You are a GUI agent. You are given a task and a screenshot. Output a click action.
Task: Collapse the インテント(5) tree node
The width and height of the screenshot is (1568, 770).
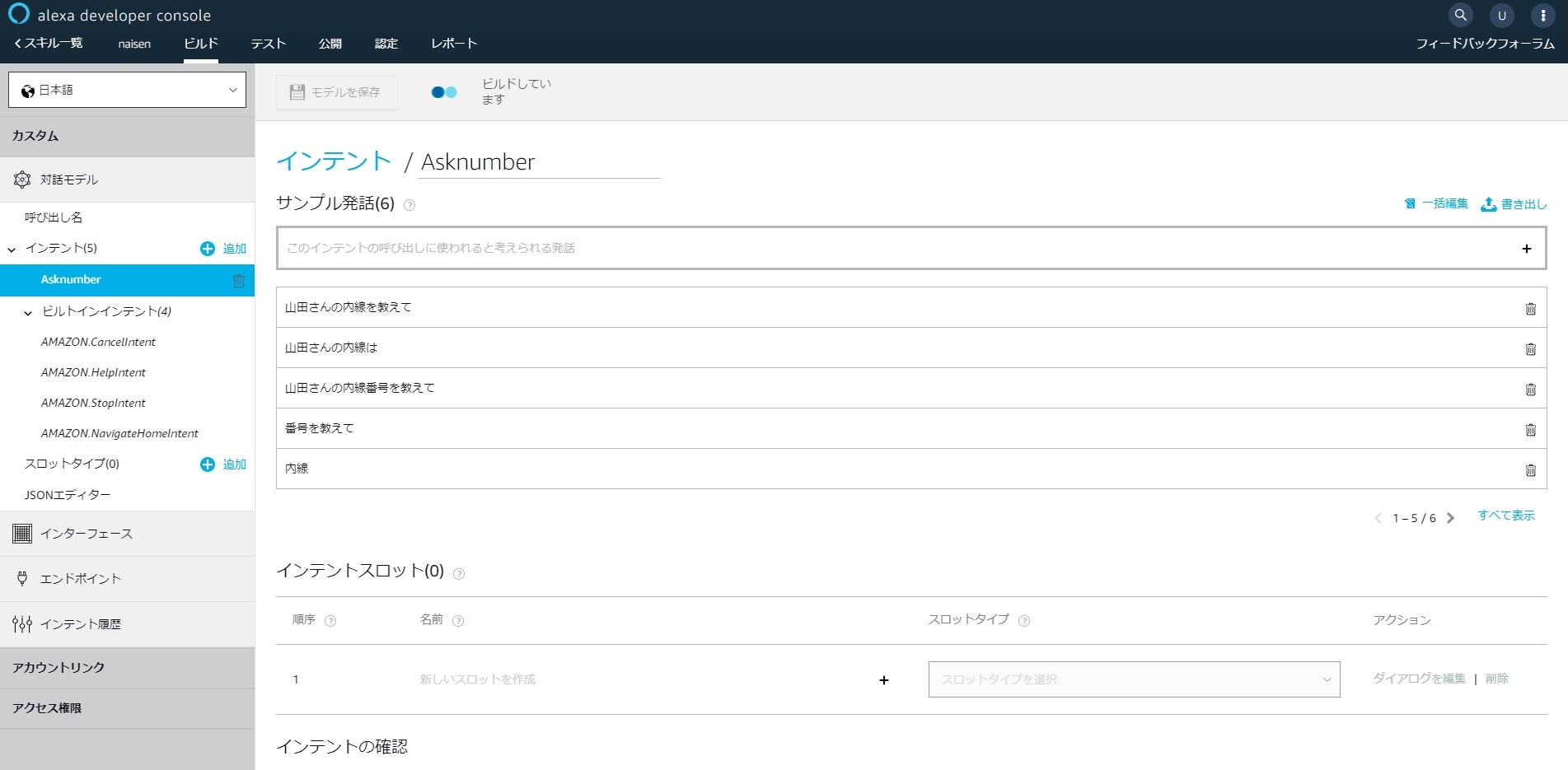pyautogui.click(x=12, y=249)
